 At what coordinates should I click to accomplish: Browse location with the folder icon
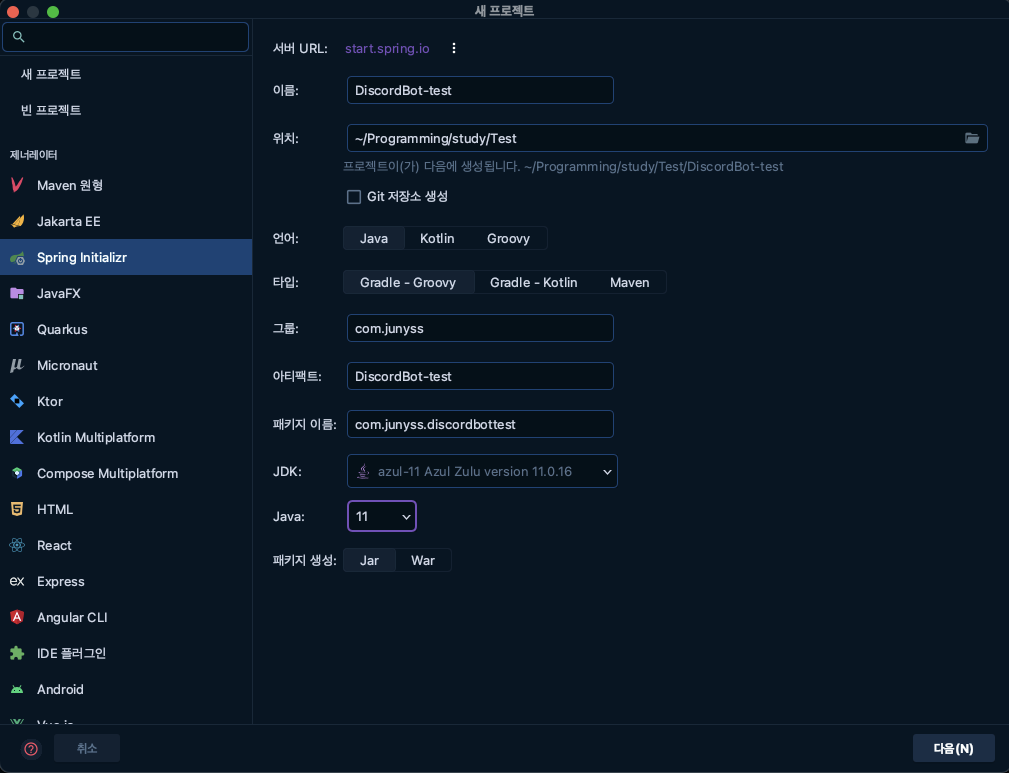[972, 138]
